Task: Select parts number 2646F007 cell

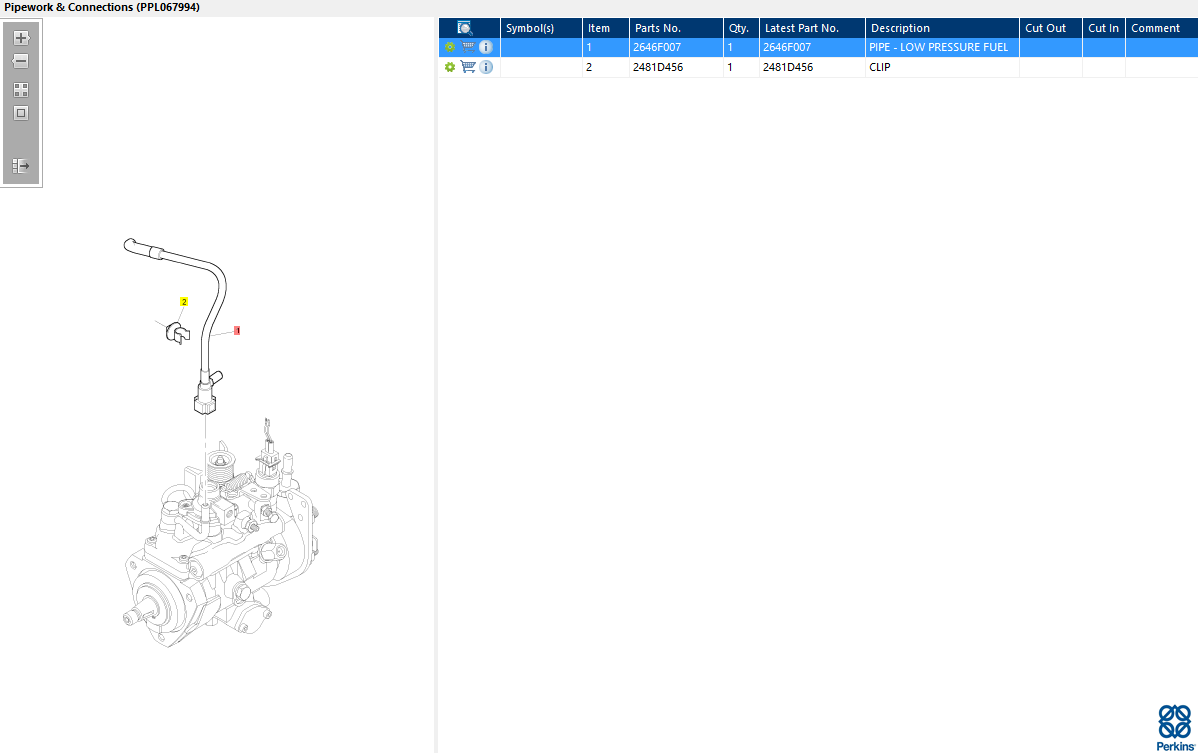Action: pos(676,47)
